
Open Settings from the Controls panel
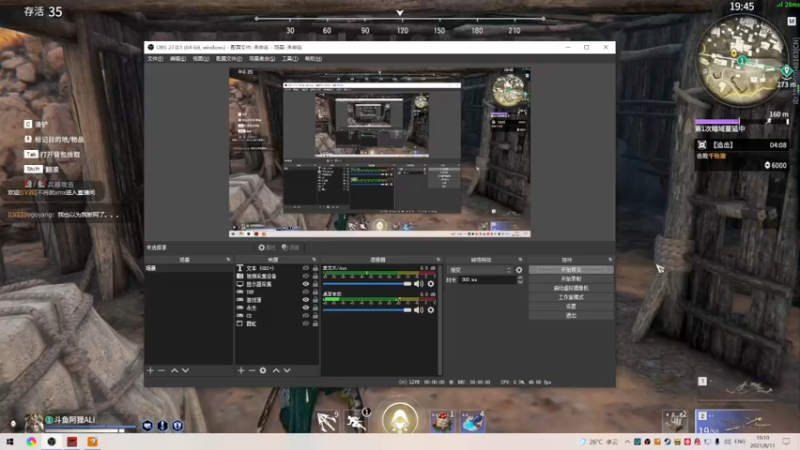(x=571, y=306)
